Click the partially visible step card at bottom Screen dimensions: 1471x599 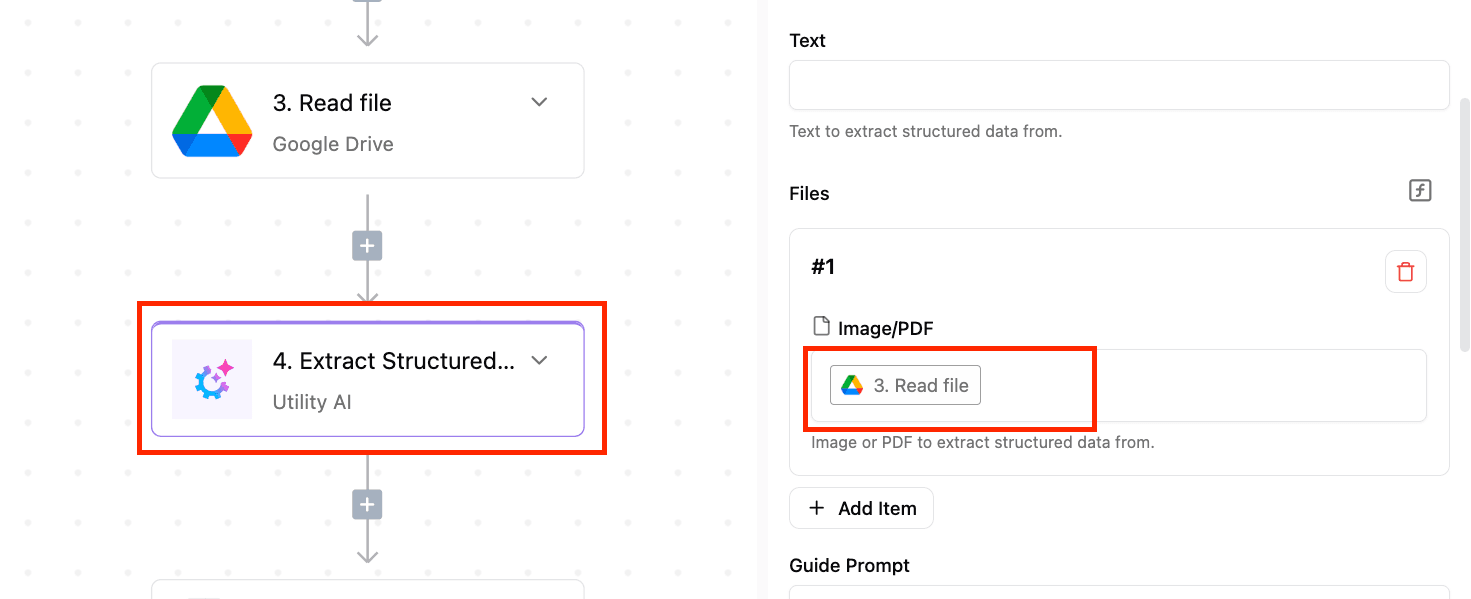click(367, 589)
